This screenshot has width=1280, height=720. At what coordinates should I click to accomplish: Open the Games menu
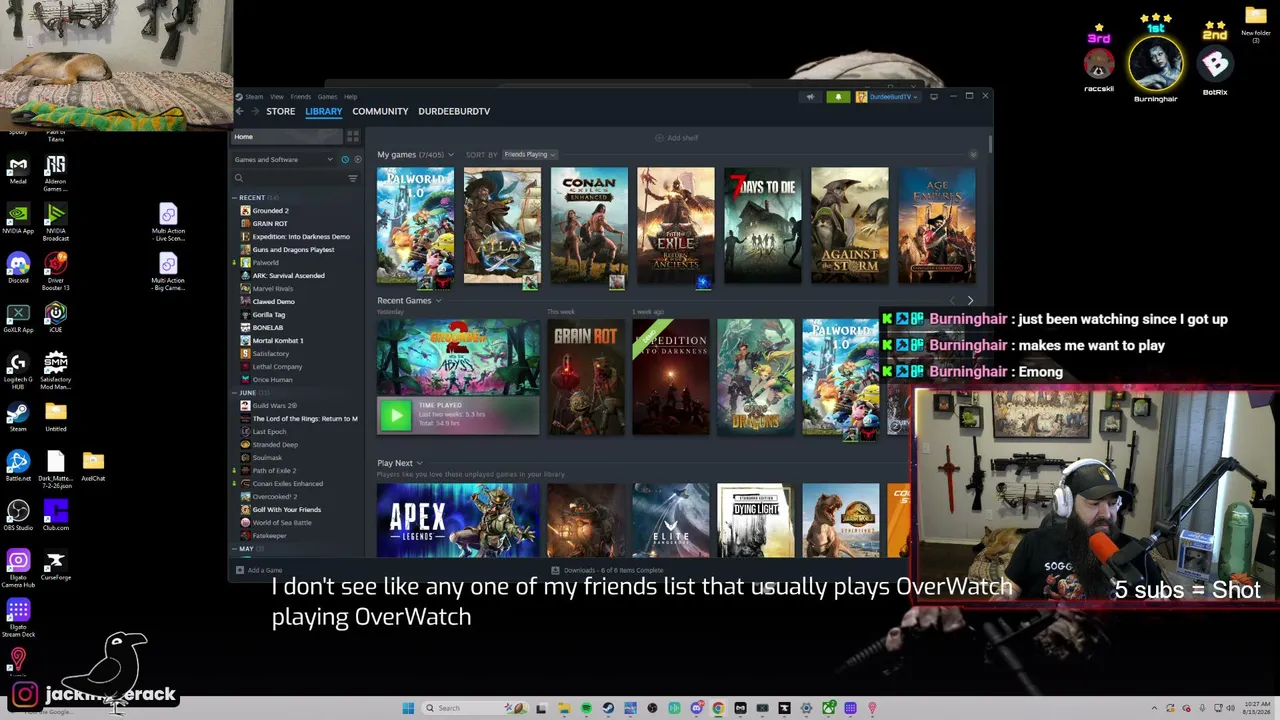(327, 97)
